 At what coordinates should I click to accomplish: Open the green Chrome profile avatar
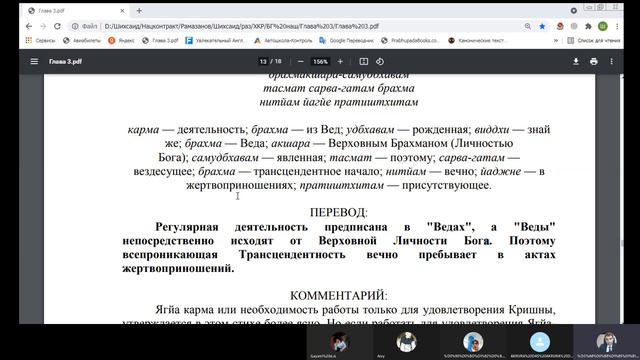coord(602,26)
